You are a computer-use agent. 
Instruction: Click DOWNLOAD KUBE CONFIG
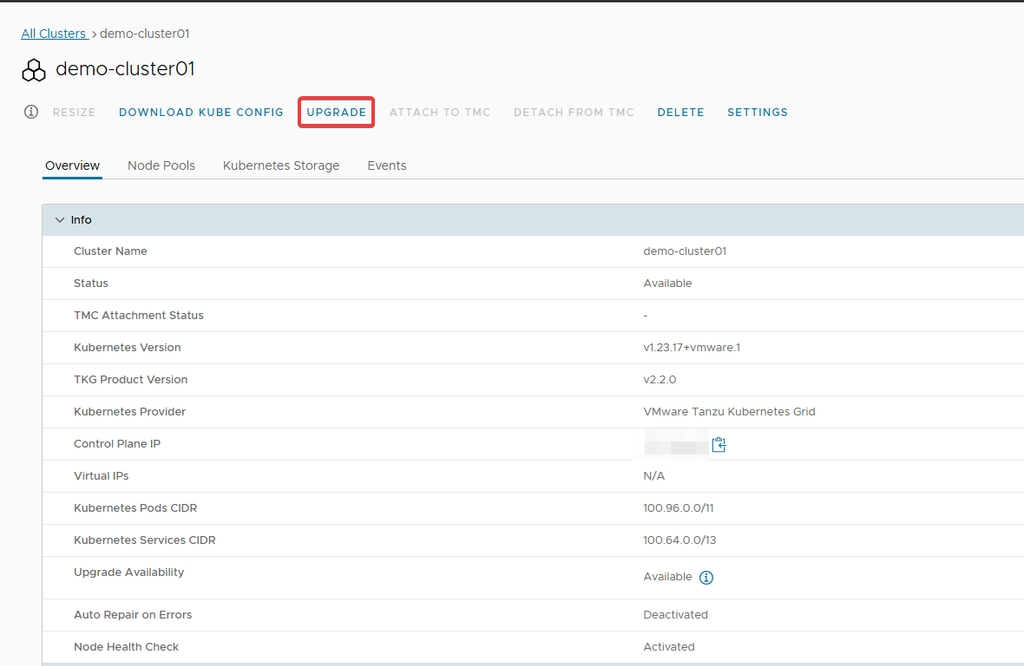click(201, 112)
